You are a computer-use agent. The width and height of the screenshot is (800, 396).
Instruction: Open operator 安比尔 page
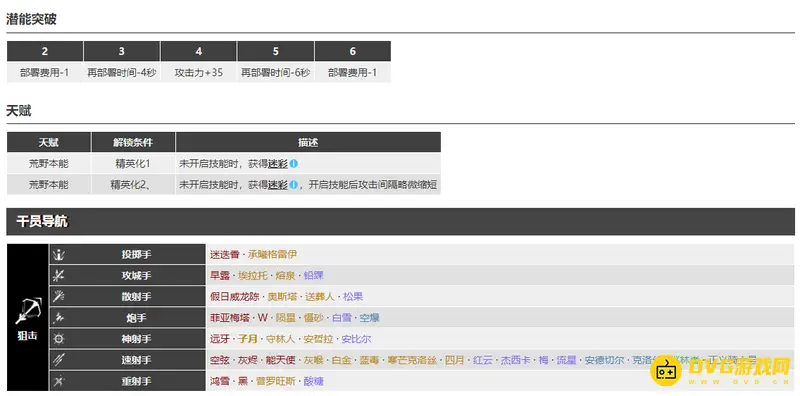coord(356,339)
